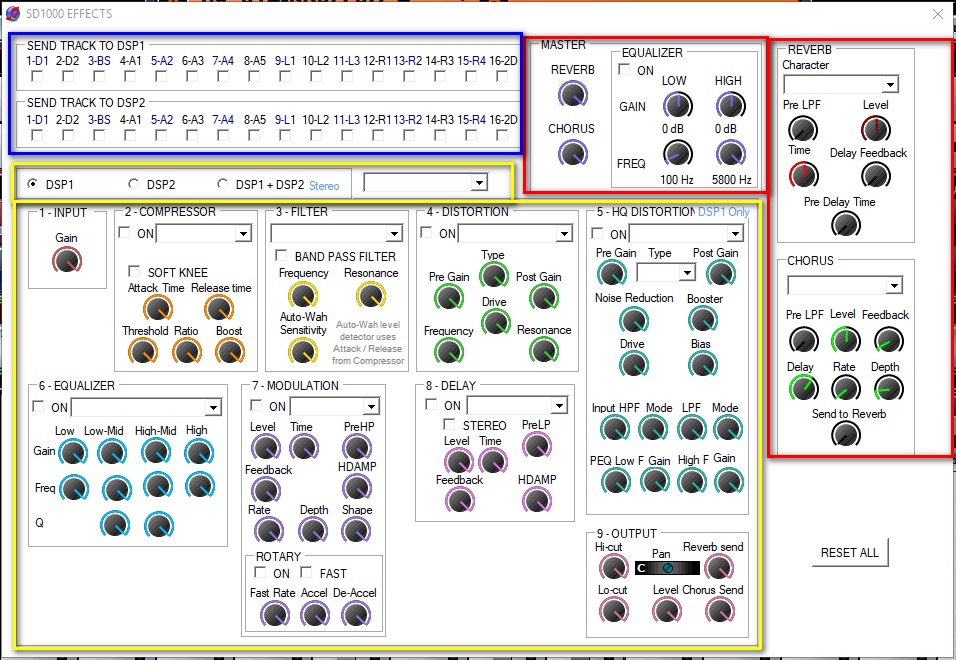Click the Compressor Ratio knob
This screenshot has width=956, height=660.
click(187, 352)
